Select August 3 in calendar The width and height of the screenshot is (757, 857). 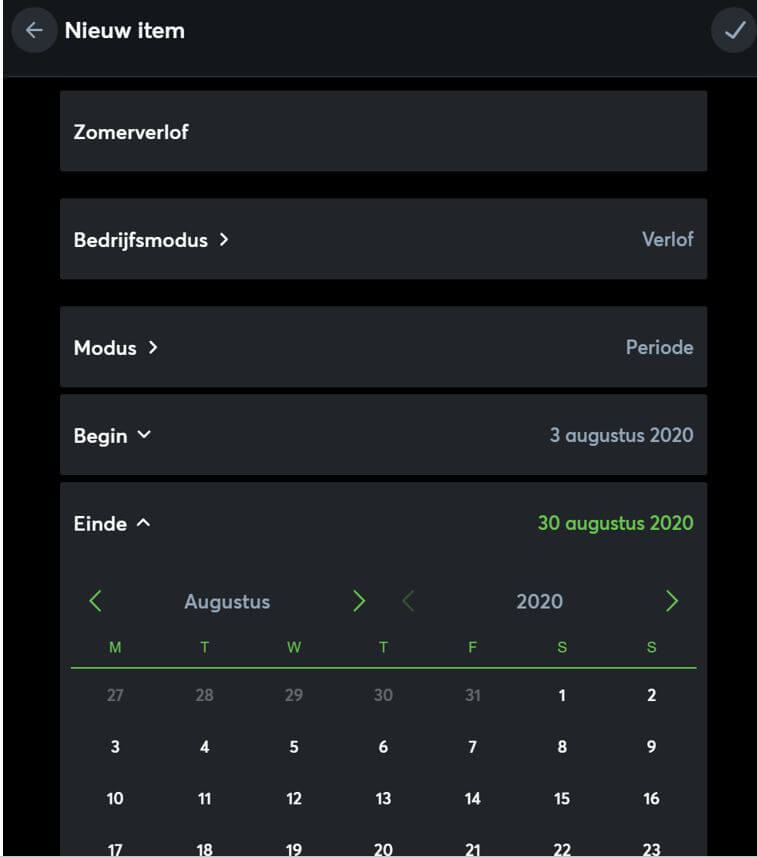coord(115,747)
